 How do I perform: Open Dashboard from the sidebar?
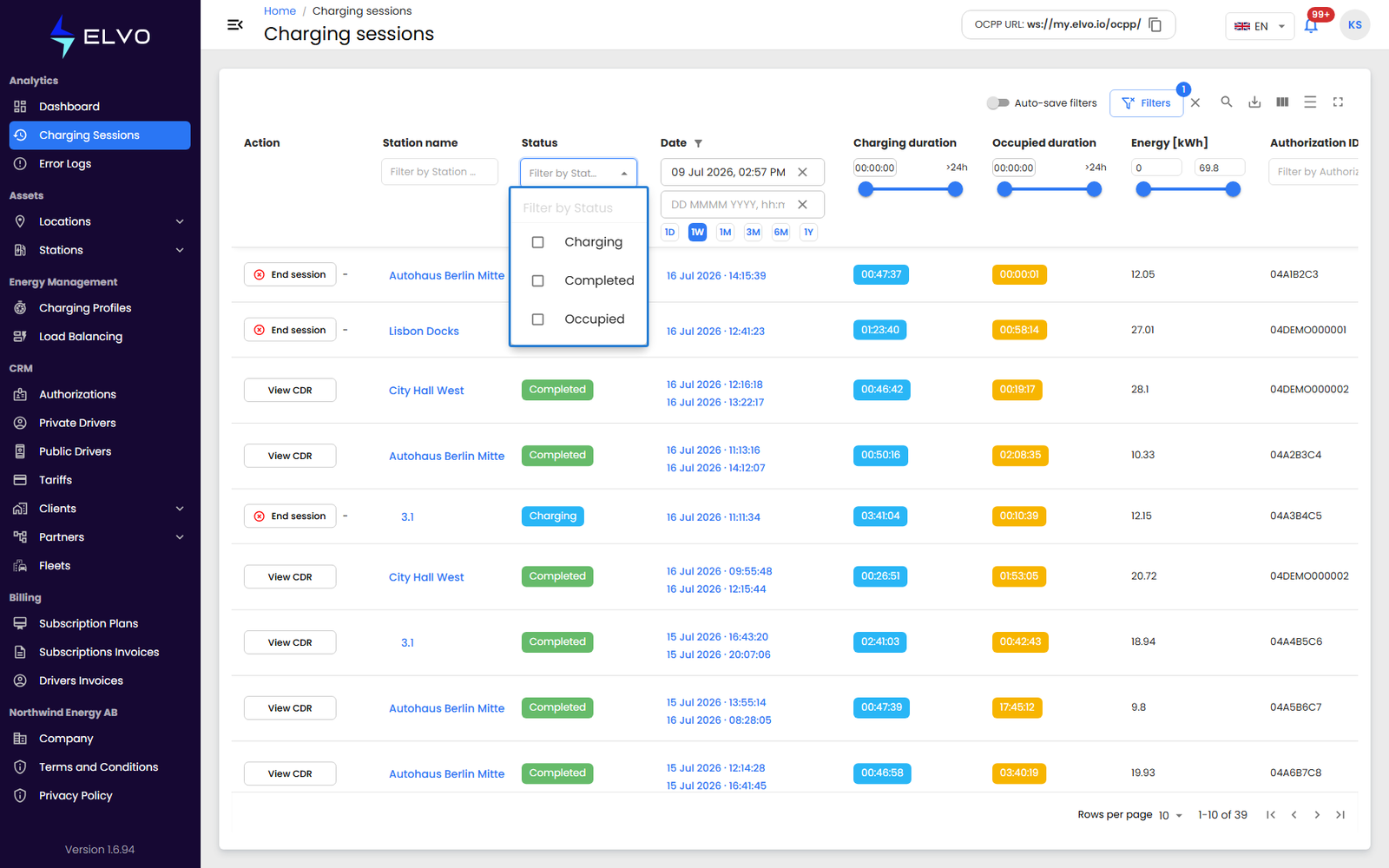100,107
